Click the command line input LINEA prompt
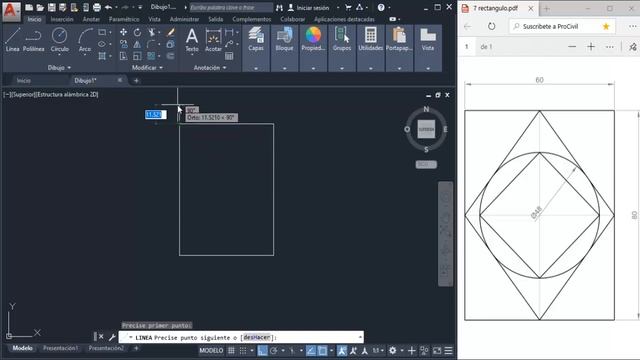 [x=241, y=338]
